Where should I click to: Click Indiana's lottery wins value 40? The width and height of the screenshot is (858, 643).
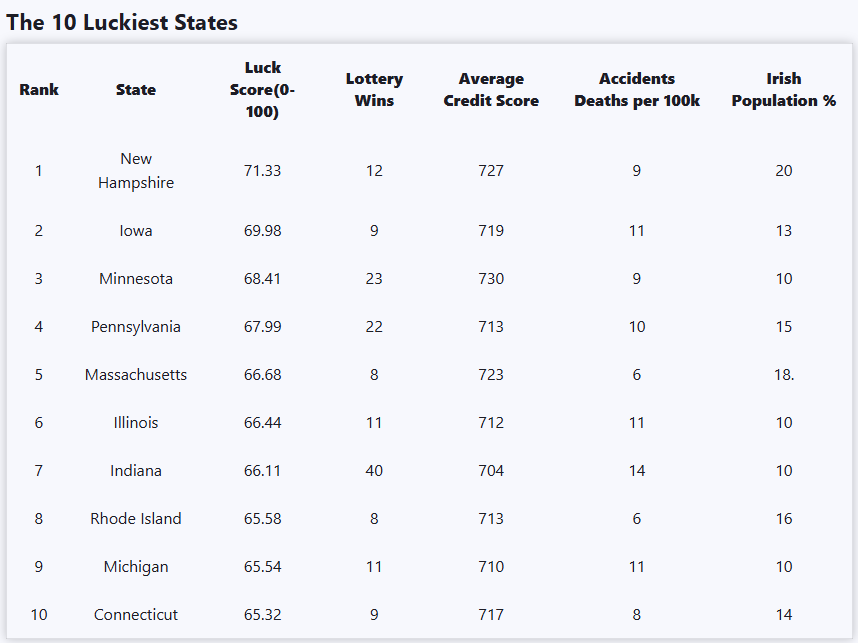374,471
